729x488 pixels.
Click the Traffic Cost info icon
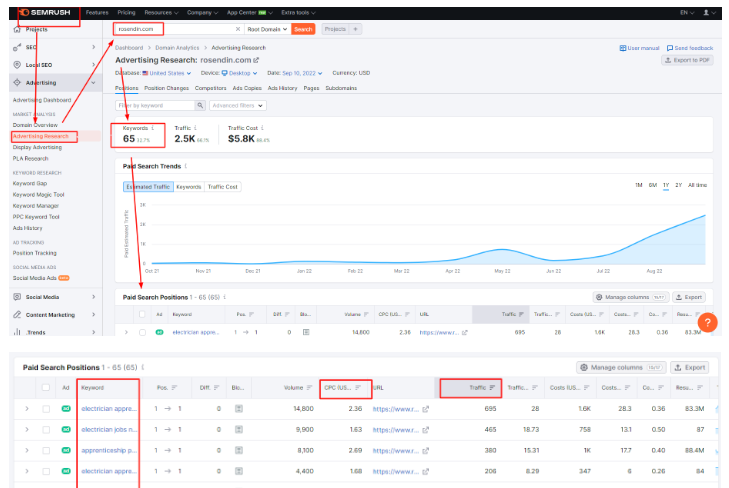(x=262, y=128)
